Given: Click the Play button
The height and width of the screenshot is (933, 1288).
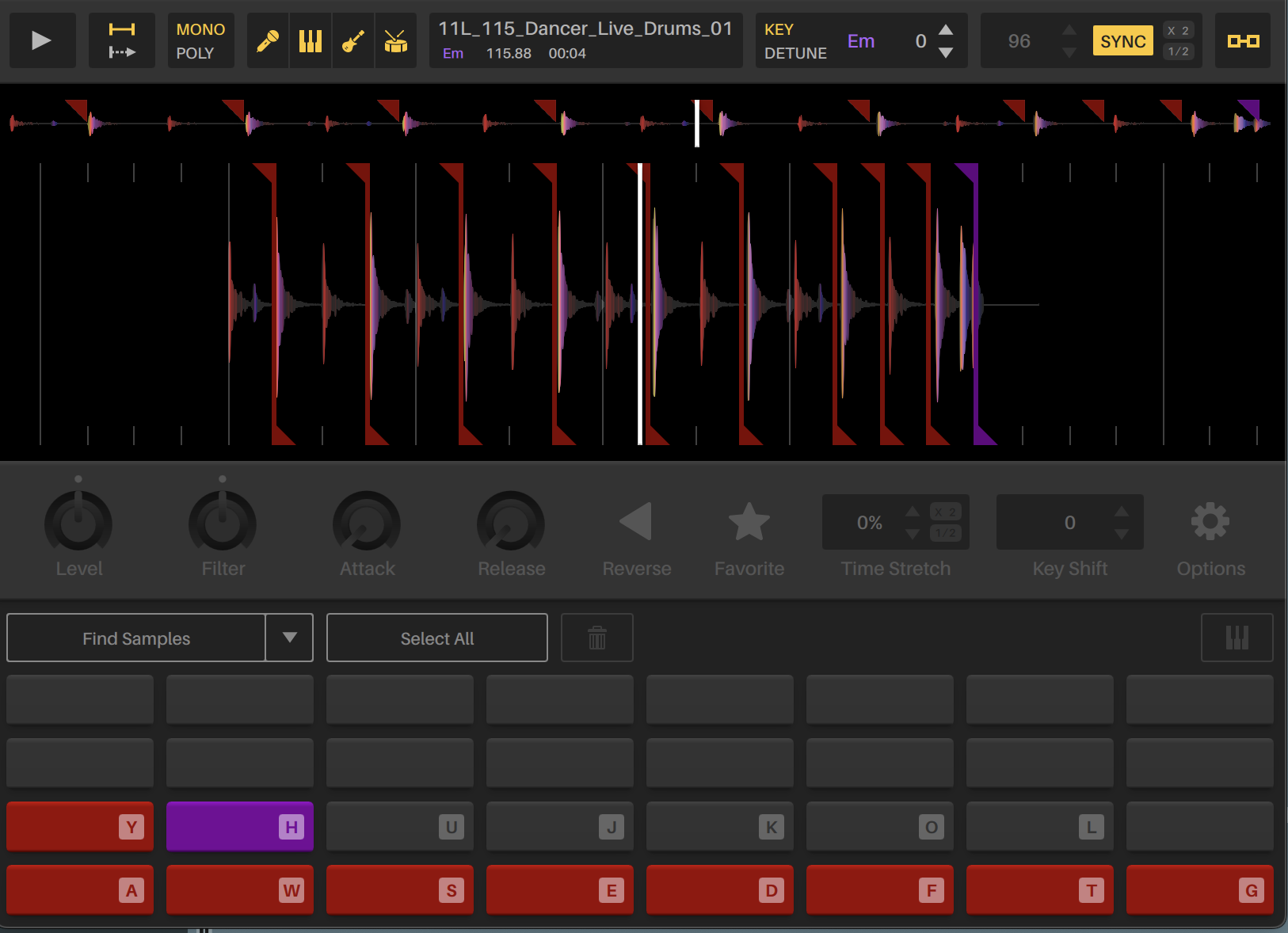Looking at the screenshot, I should coord(42,40).
